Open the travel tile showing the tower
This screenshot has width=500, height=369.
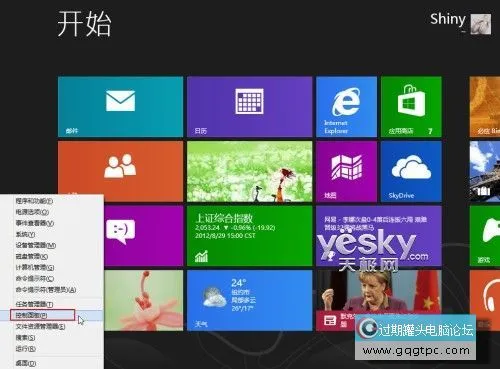pos(485,171)
